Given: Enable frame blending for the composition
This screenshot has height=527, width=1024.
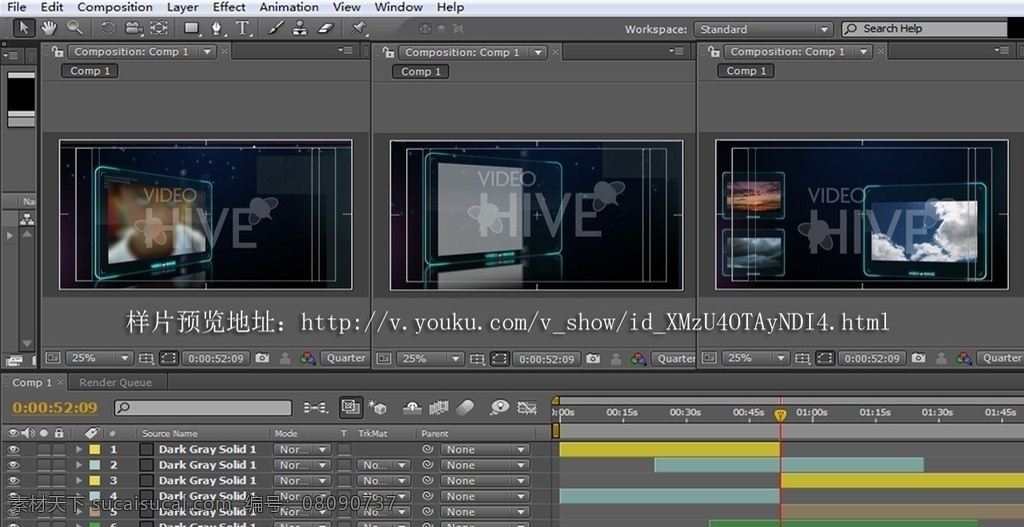Looking at the screenshot, I should coord(439,408).
